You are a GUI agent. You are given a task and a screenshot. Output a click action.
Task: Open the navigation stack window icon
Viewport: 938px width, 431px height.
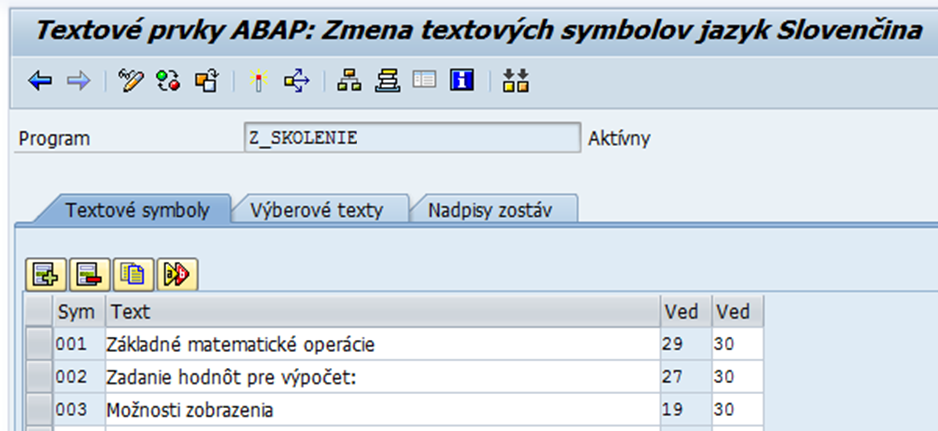pos(387,80)
